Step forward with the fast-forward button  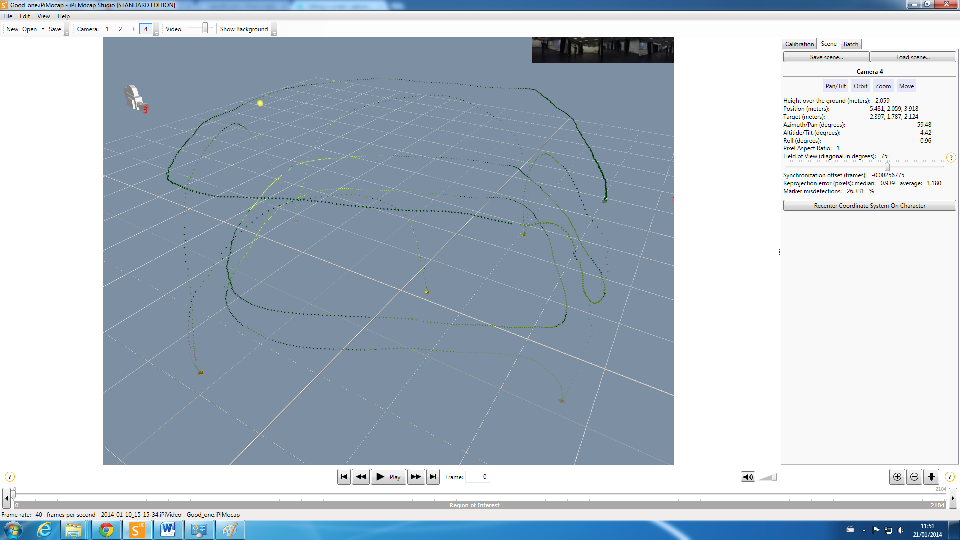(x=416, y=477)
